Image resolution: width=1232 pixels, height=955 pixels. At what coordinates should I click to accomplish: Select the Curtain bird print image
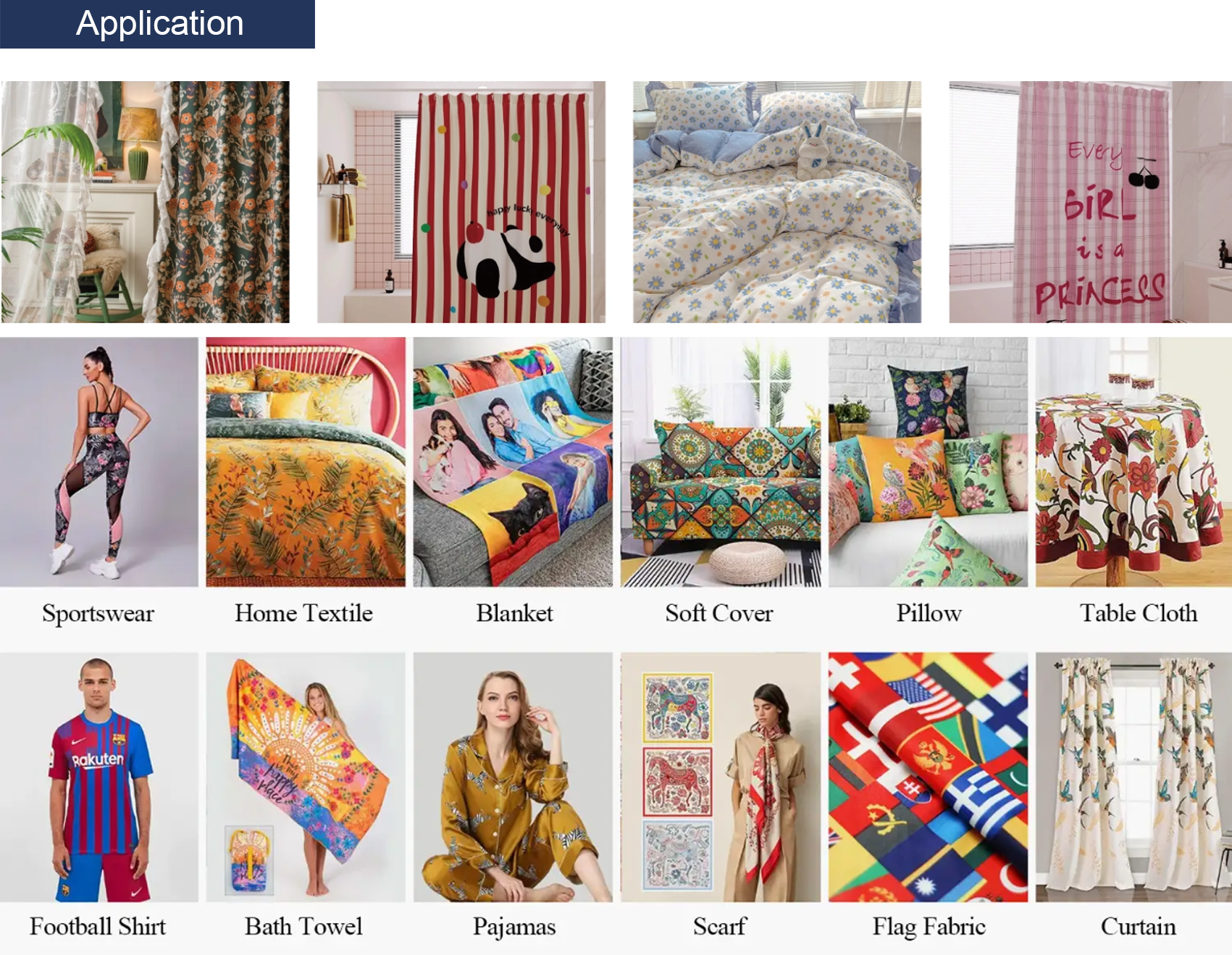1133,777
